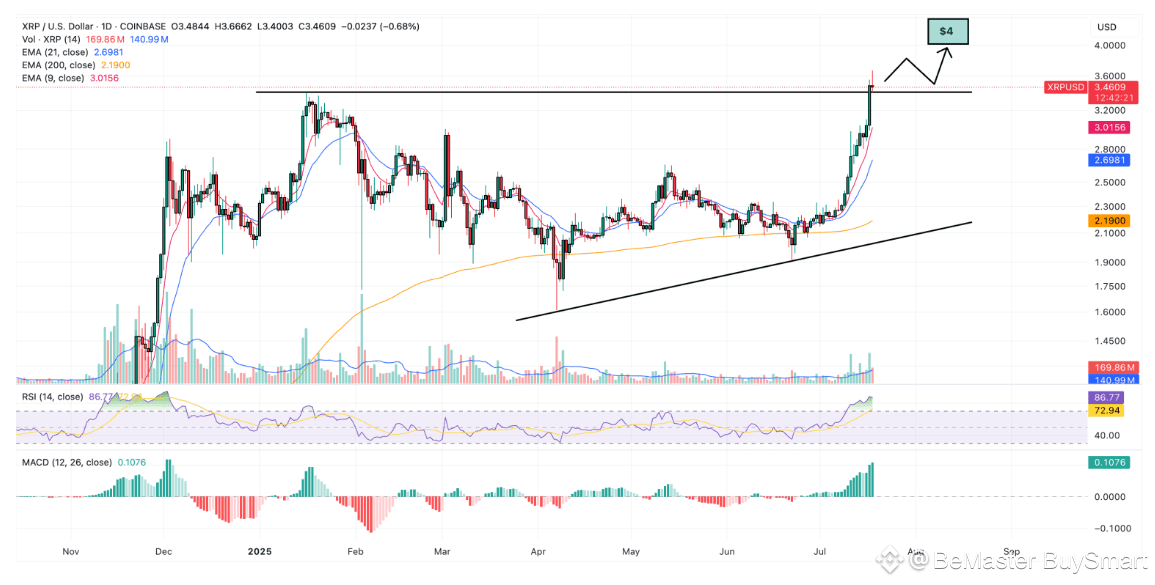Click the purple 86.77 RSI axis label
The width and height of the screenshot is (1155, 585).
(x=1106, y=396)
